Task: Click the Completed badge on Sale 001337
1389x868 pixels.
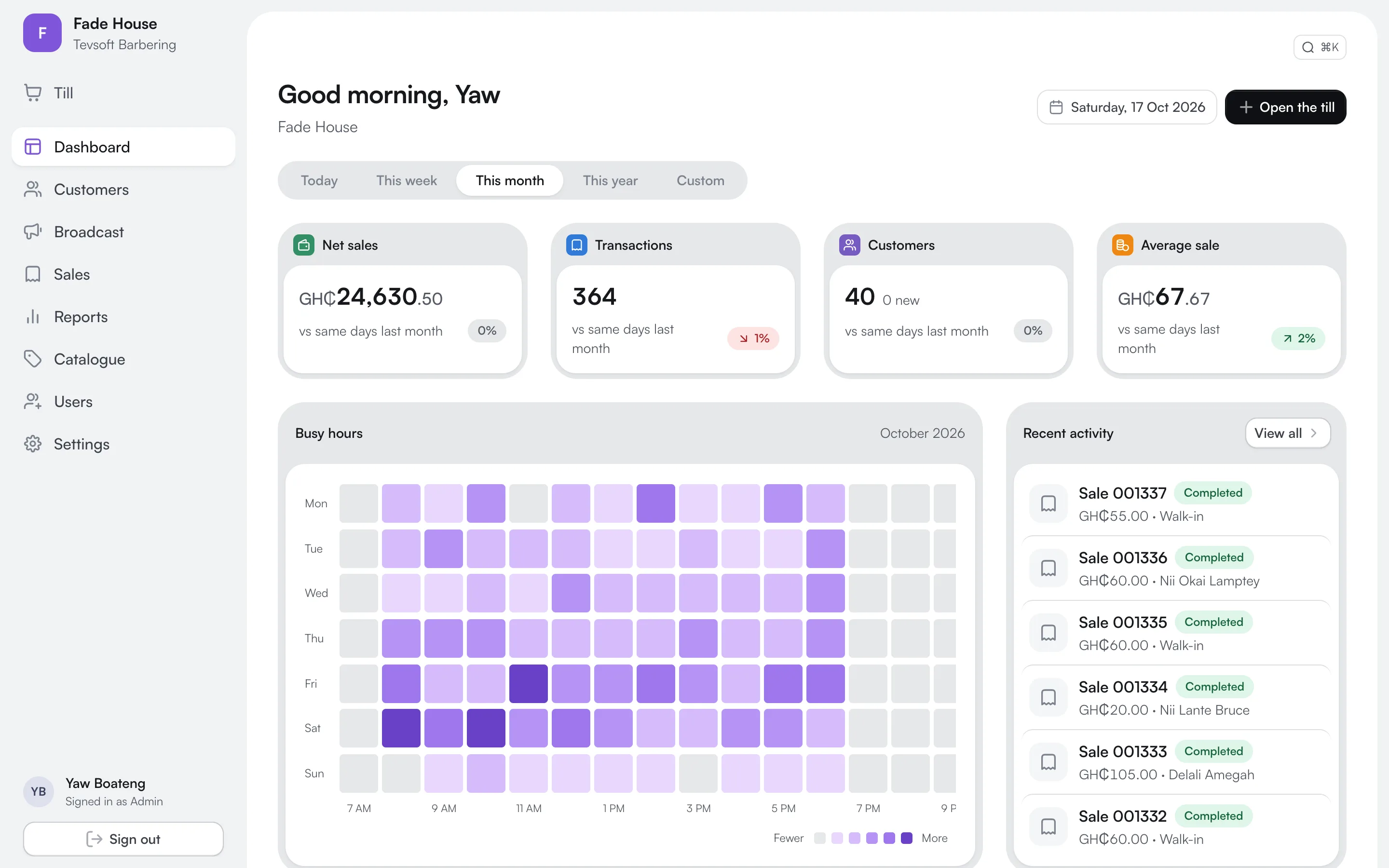Action: [x=1213, y=492]
